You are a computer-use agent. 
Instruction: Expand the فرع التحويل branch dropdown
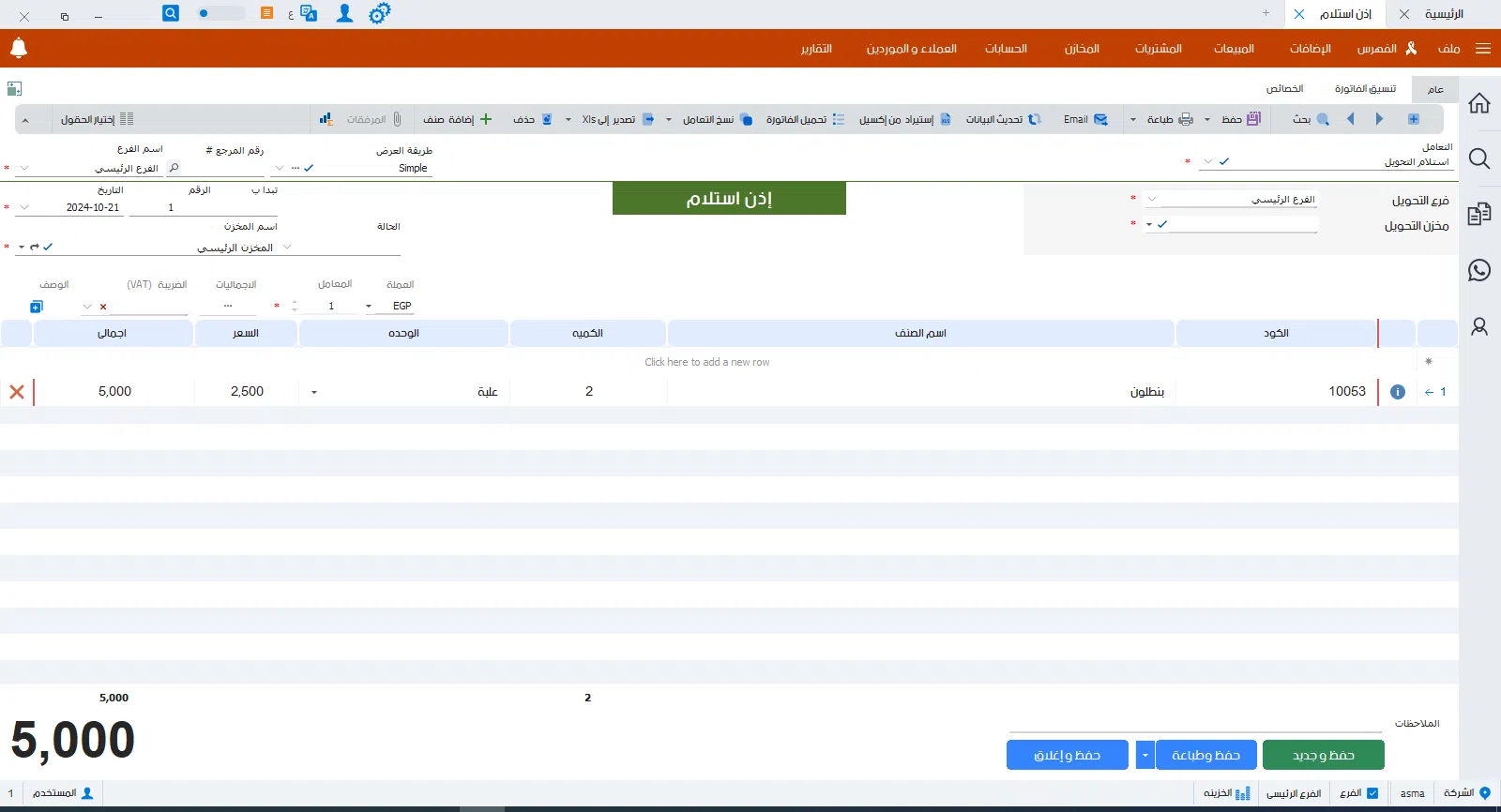click(x=1152, y=199)
